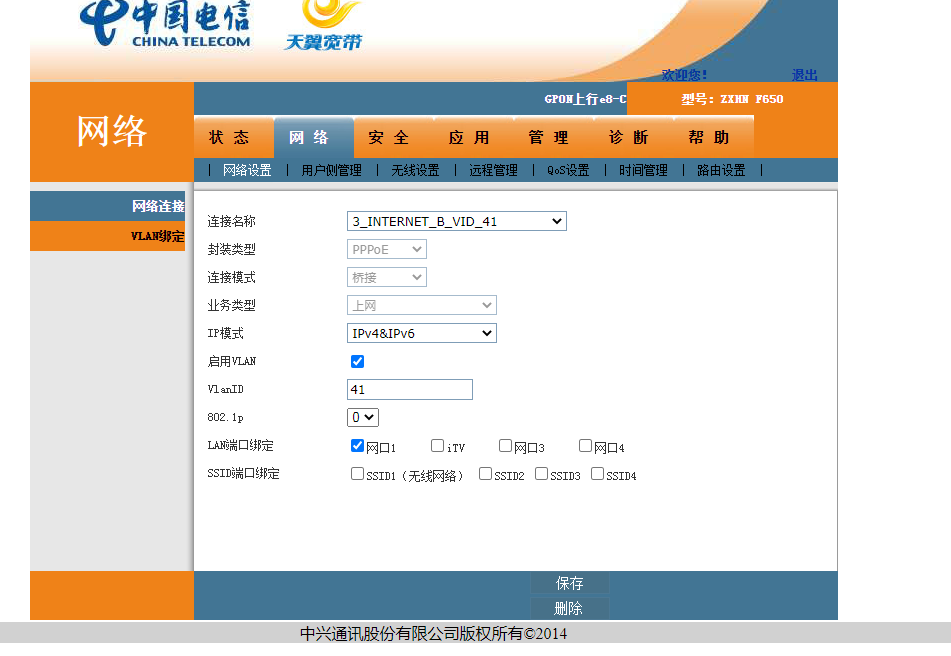Open the 连接模式 桥接 dropdown
951x656 pixels.
point(387,277)
